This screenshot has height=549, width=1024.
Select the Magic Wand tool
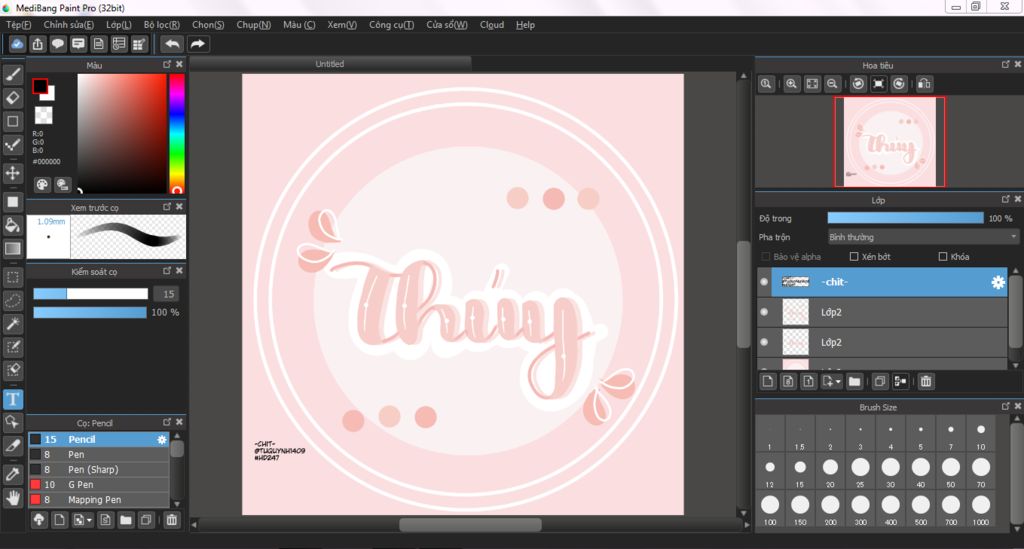pos(12,324)
